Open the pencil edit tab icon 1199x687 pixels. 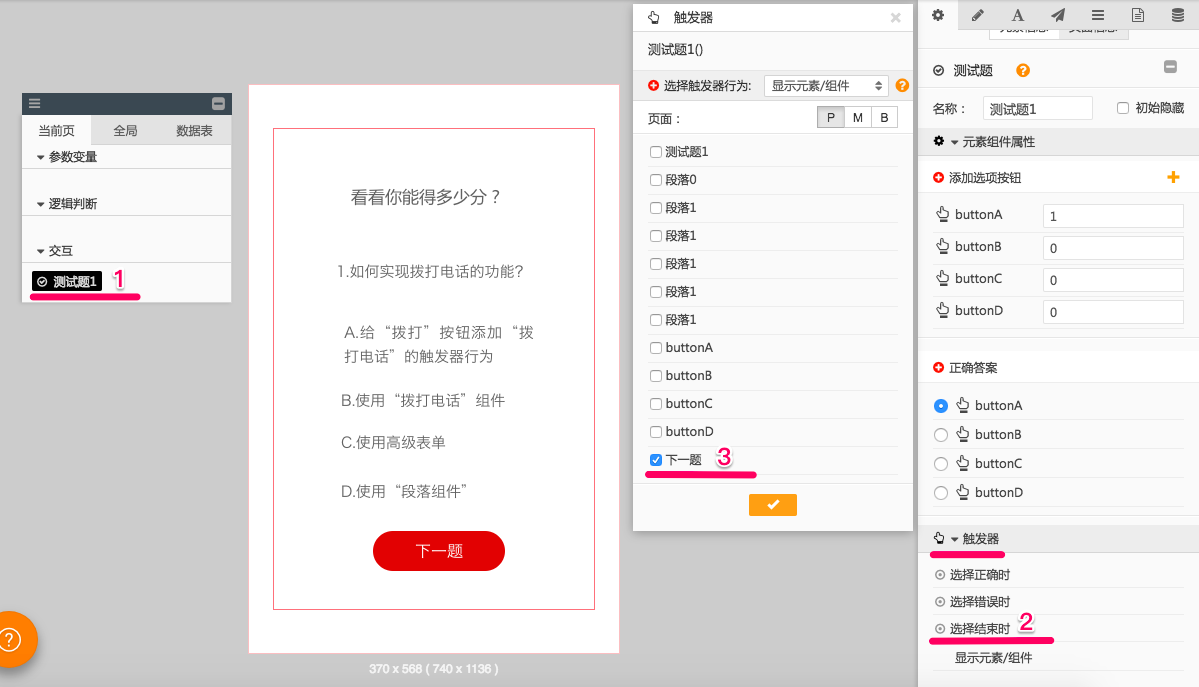coord(977,15)
